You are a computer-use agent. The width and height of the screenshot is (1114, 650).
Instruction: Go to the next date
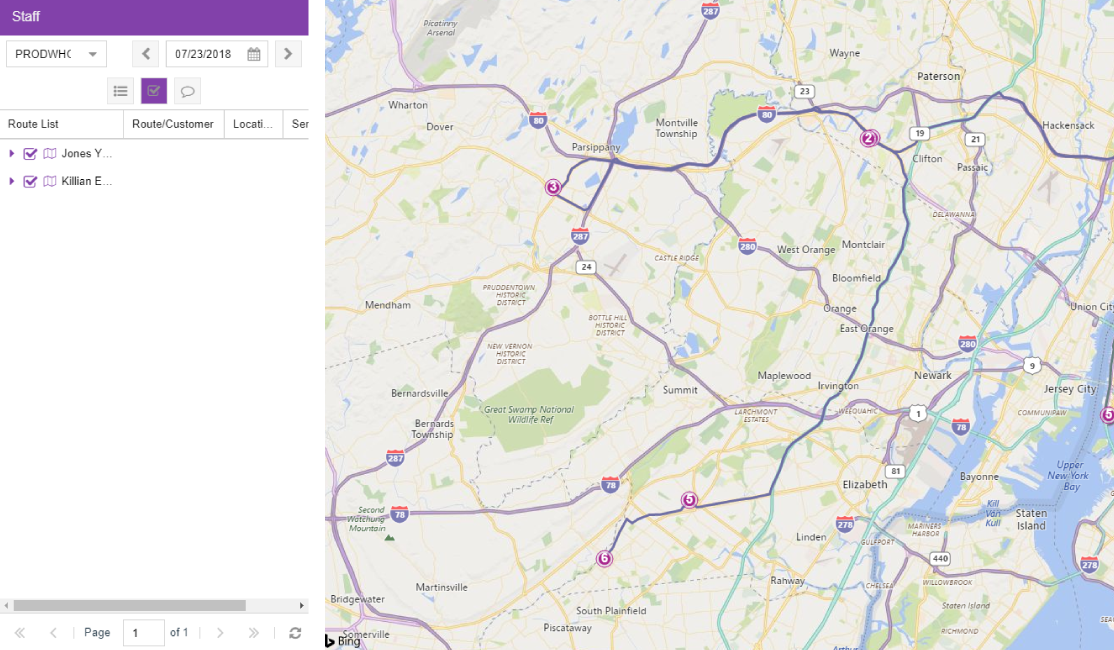(288, 54)
